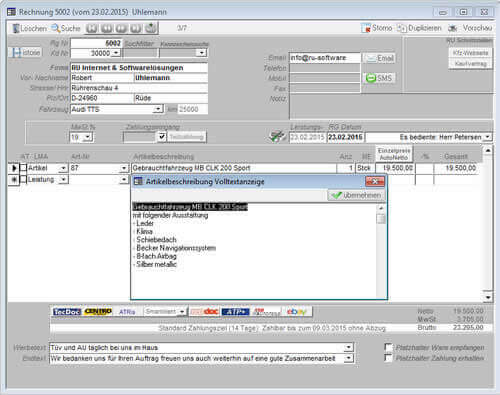Click the Silber metallic line
The width and height of the screenshot is (500, 395).
coord(156,264)
